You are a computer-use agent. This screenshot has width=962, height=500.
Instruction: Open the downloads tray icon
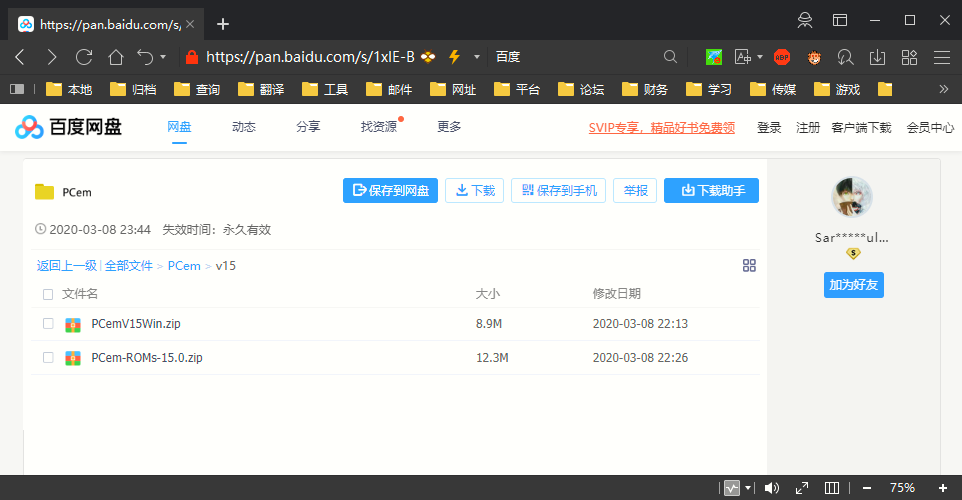tap(877, 57)
